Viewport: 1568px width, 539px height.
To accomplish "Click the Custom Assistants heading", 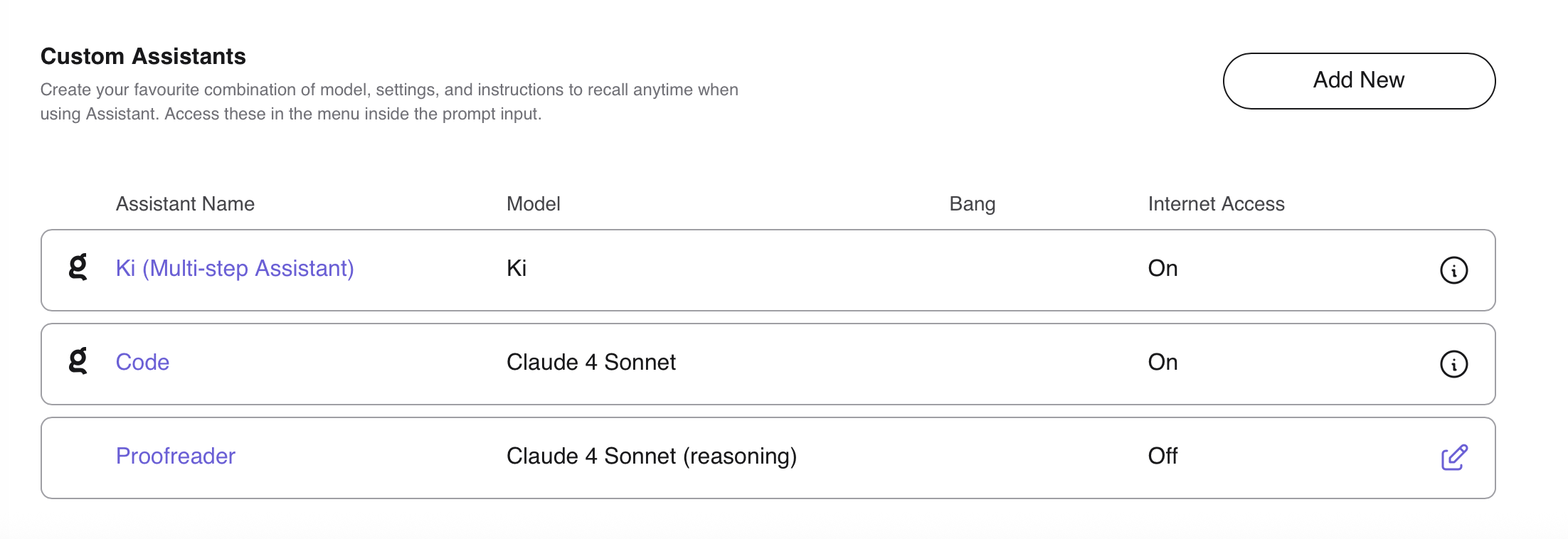I will 143,56.
